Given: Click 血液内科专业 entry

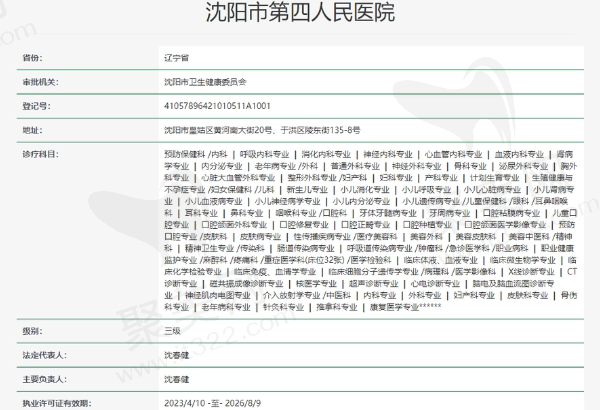Looking at the screenshot, I should (x=519, y=154).
